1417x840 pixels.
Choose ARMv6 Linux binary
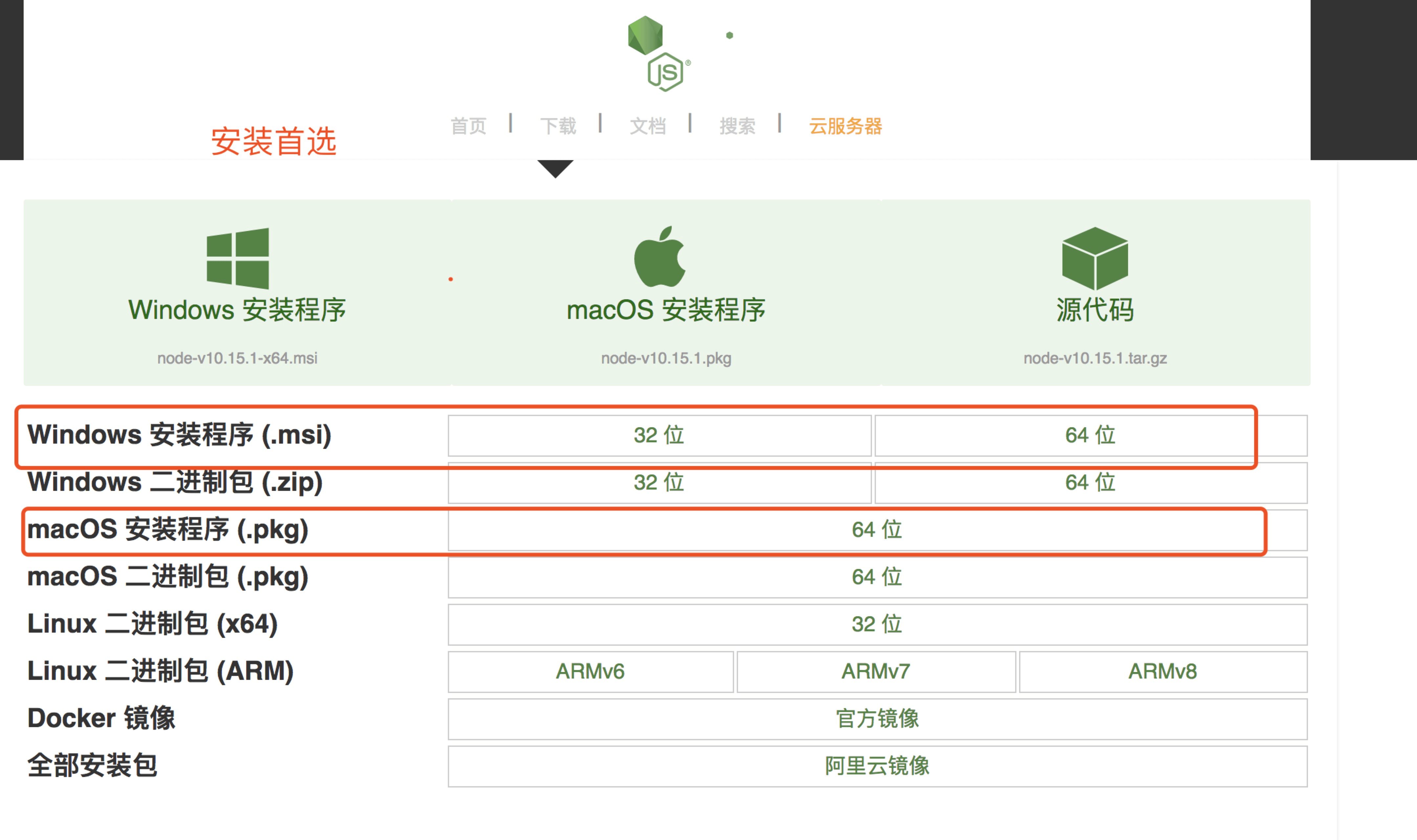(x=591, y=671)
